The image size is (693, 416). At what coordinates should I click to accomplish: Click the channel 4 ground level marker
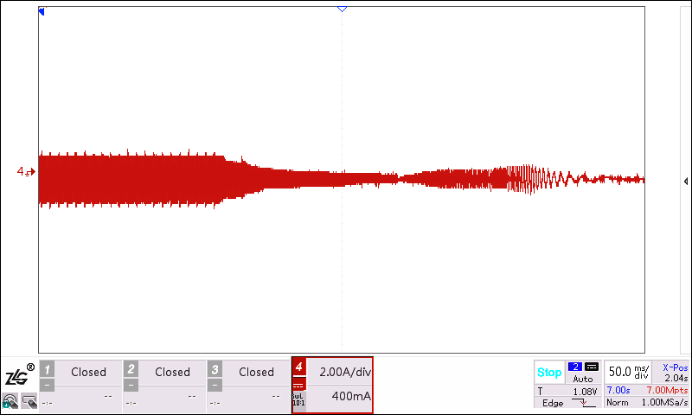coord(26,172)
